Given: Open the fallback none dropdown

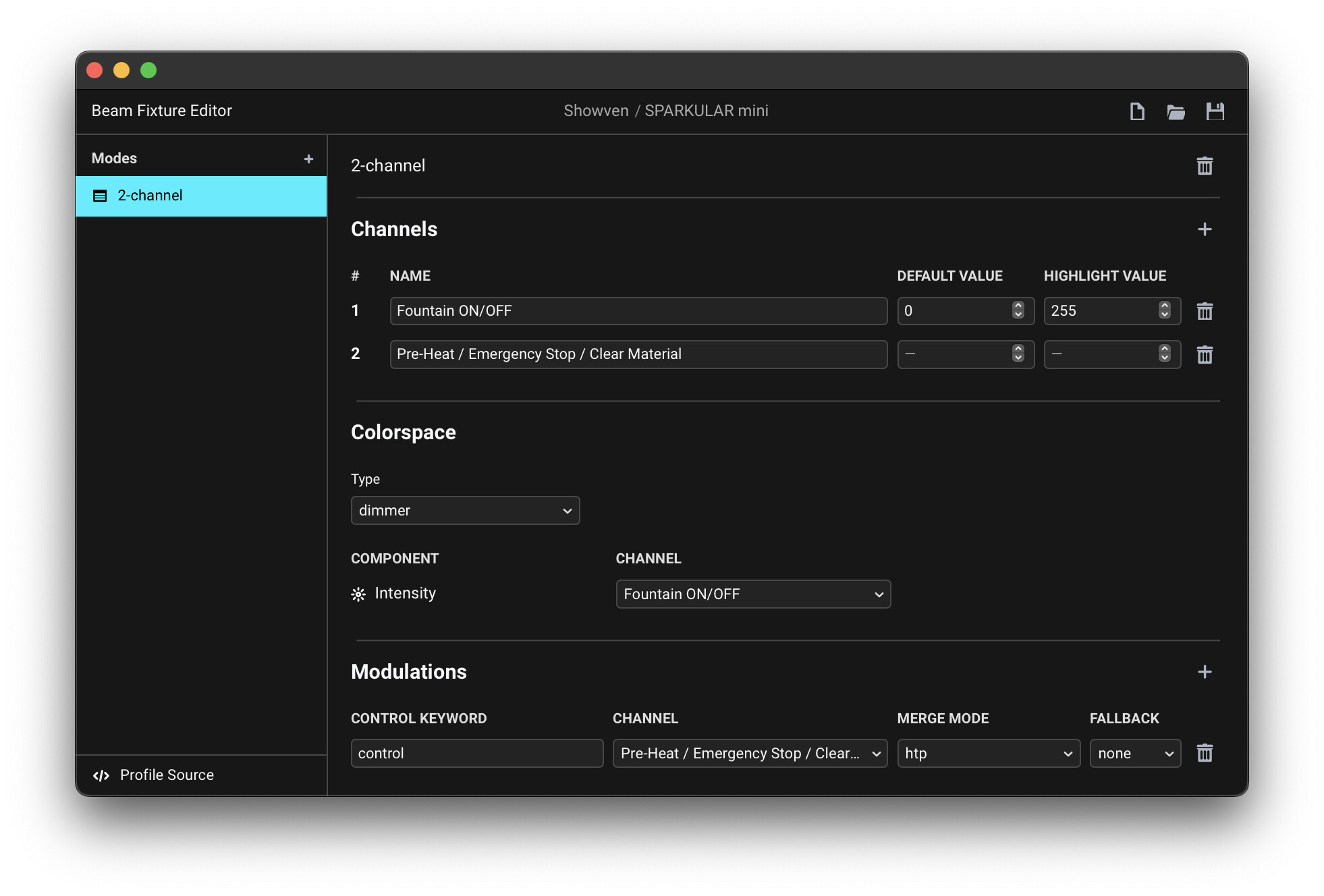Looking at the screenshot, I should click(x=1135, y=754).
